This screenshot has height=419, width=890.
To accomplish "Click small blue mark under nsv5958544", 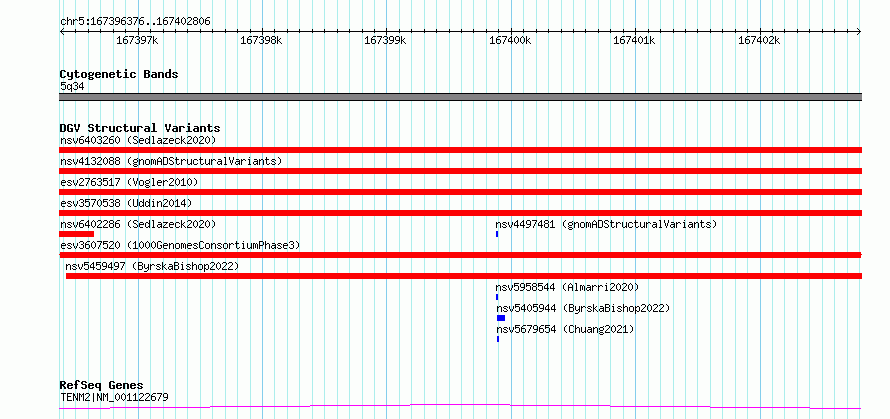I will [x=497, y=297].
